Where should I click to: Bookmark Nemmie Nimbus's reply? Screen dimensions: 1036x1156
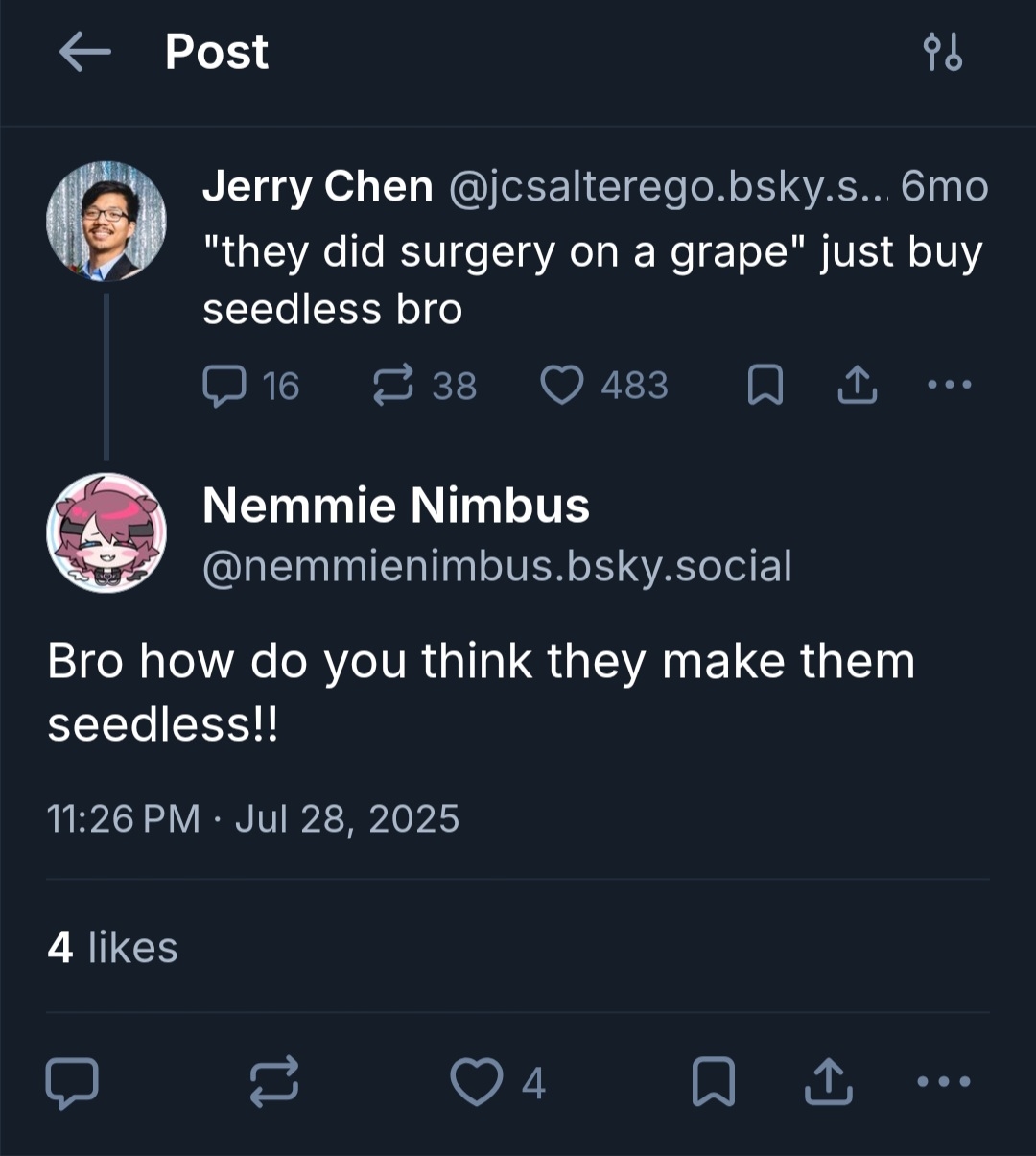click(x=714, y=1082)
